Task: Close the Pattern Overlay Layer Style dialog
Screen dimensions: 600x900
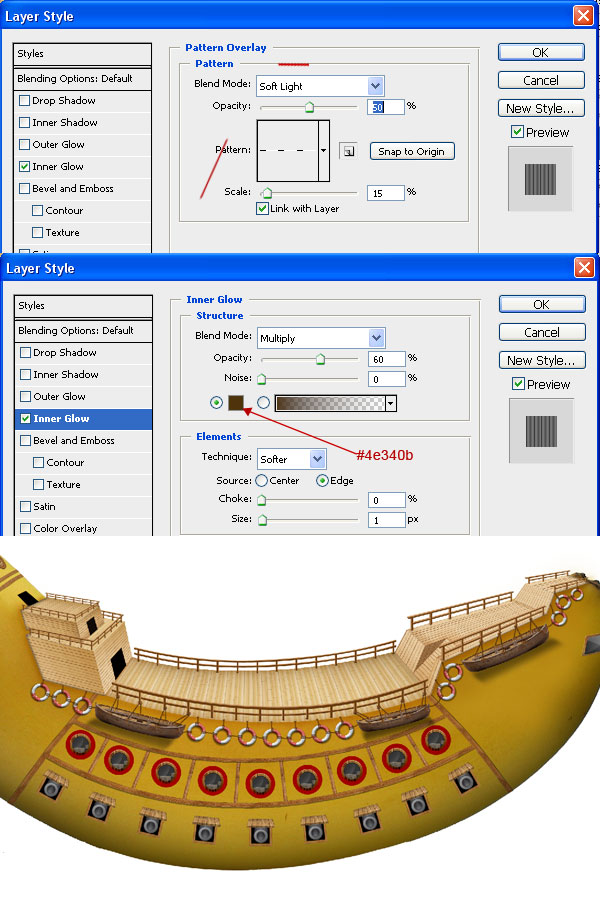Action: click(x=582, y=16)
